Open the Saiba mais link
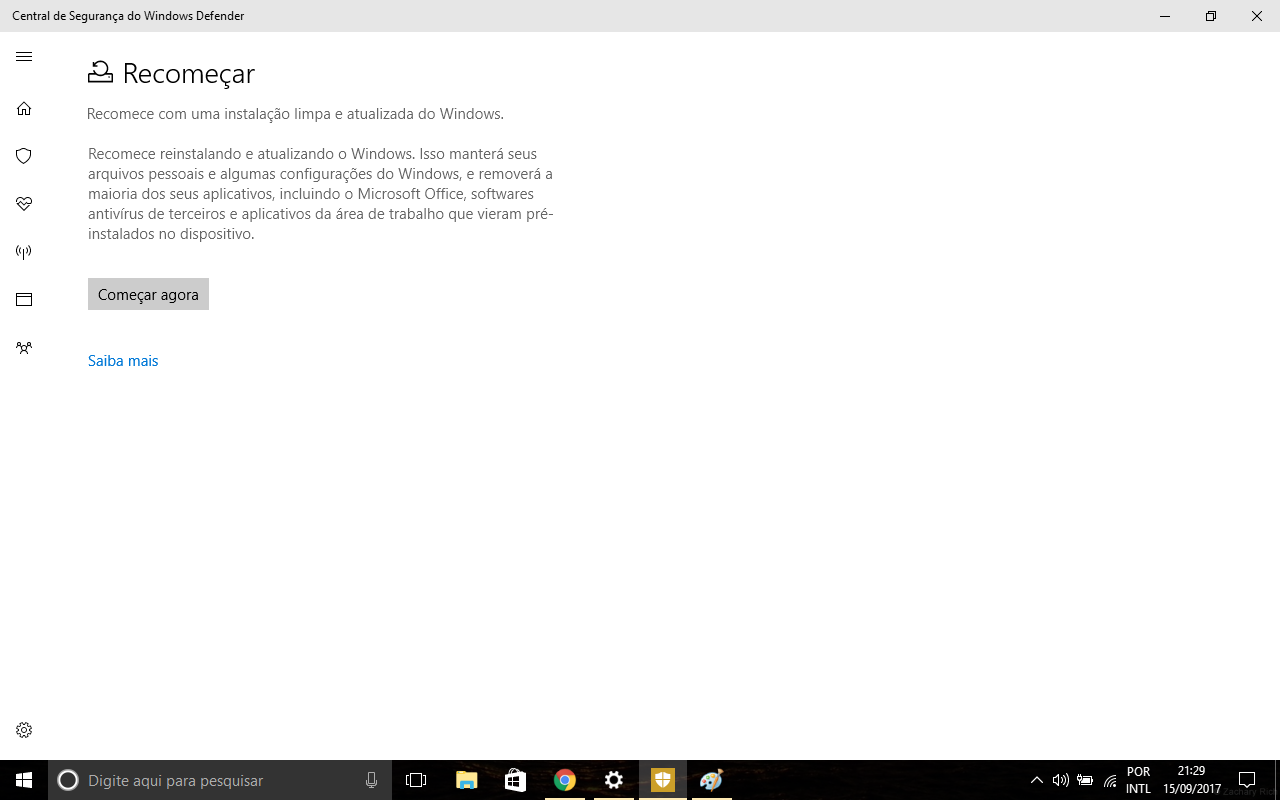Image resolution: width=1280 pixels, height=800 pixels. [x=123, y=361]
